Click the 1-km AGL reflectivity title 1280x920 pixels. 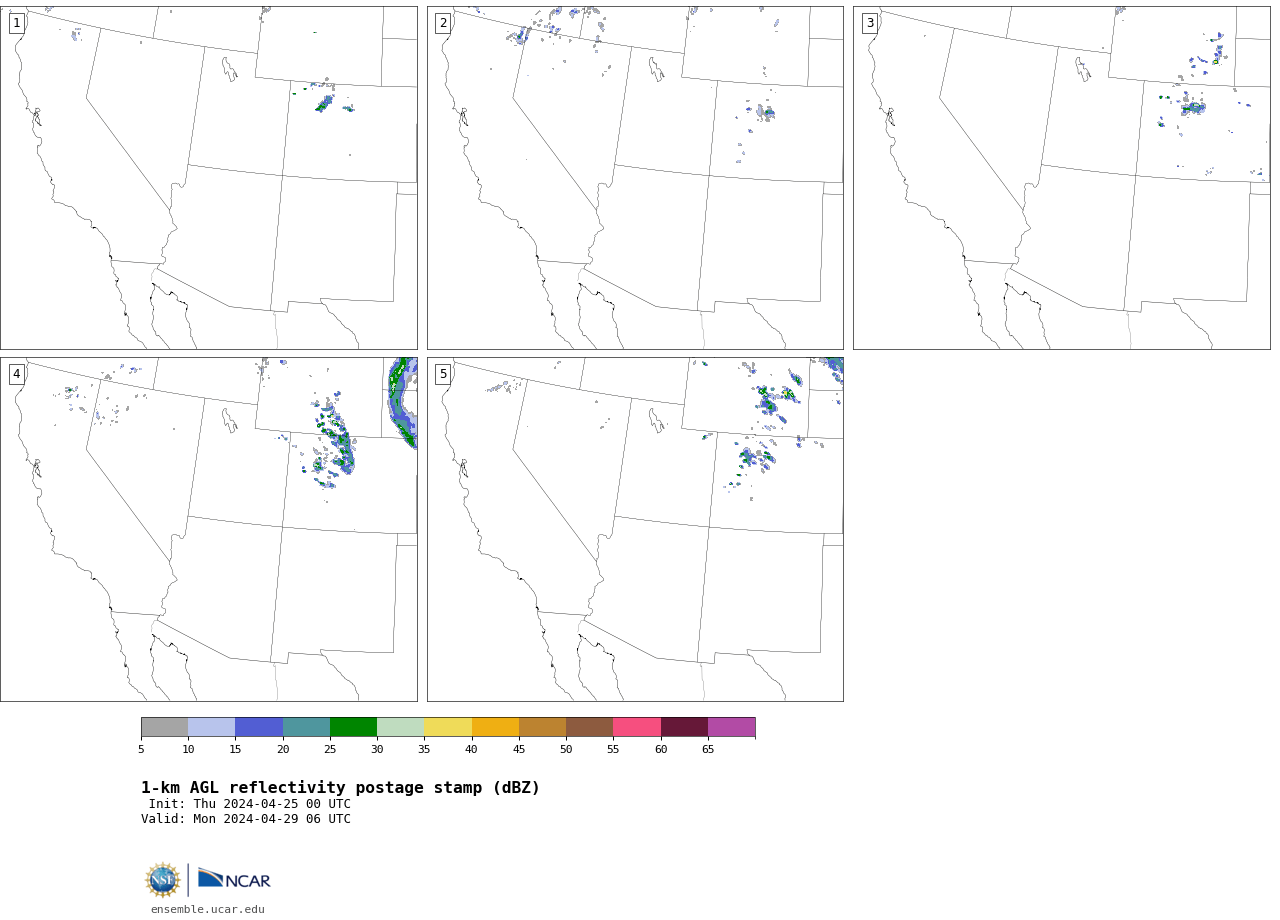[340, 788]
